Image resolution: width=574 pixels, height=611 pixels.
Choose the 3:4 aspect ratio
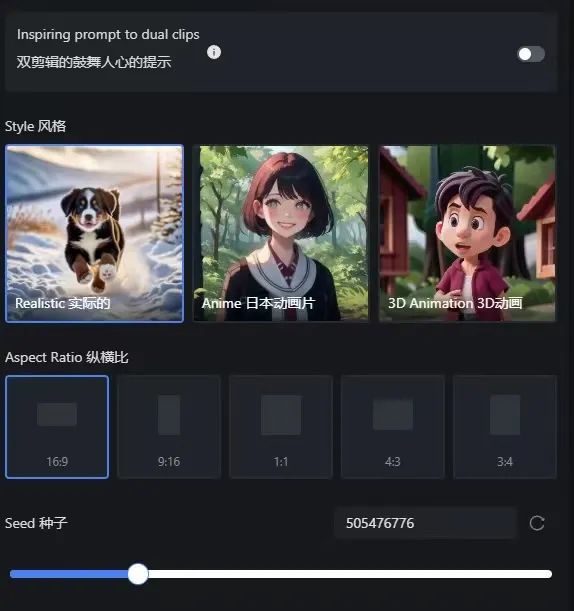(x=505, y=427)
